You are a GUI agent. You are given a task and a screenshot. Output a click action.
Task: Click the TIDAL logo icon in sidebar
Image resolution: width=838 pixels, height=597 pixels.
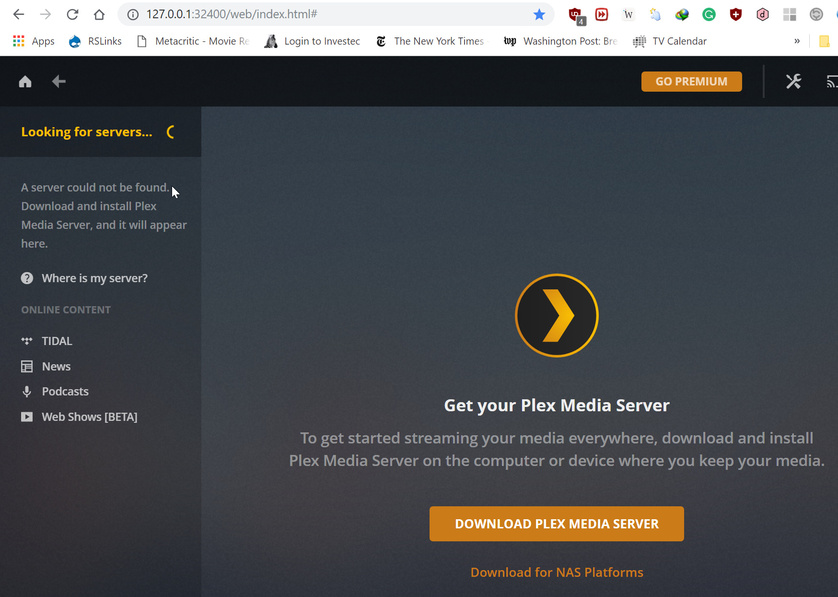27,340
